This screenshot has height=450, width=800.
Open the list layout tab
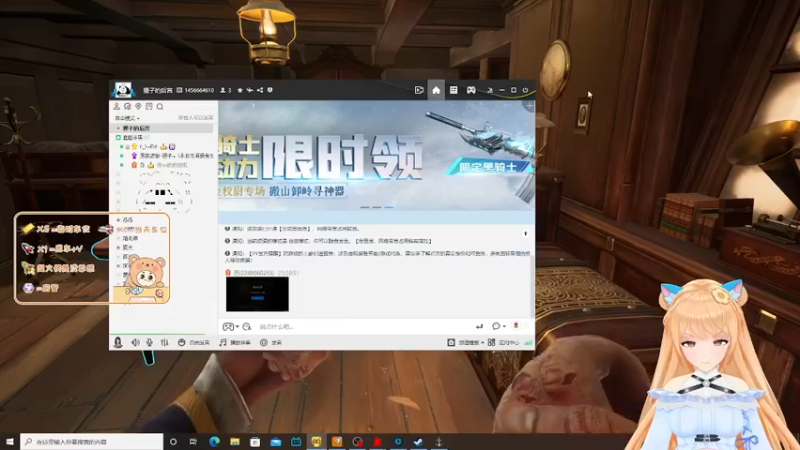(454, 90)
